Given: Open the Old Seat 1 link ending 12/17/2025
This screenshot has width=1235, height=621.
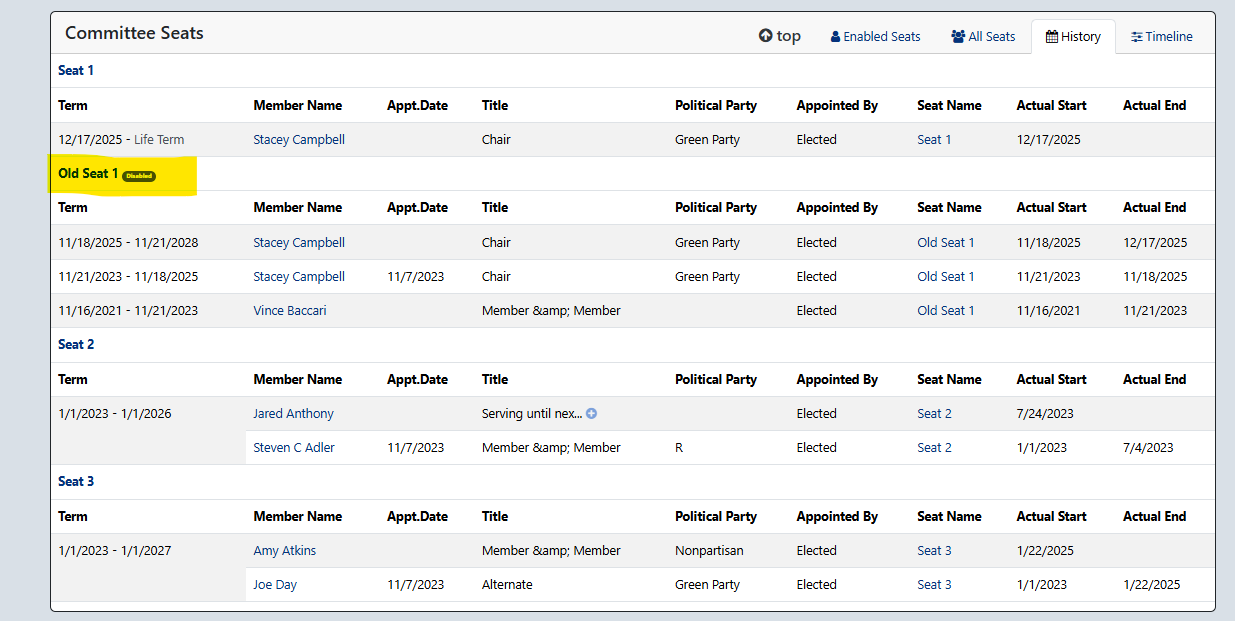Looking at the screenshot, I should tap(946, 243).
